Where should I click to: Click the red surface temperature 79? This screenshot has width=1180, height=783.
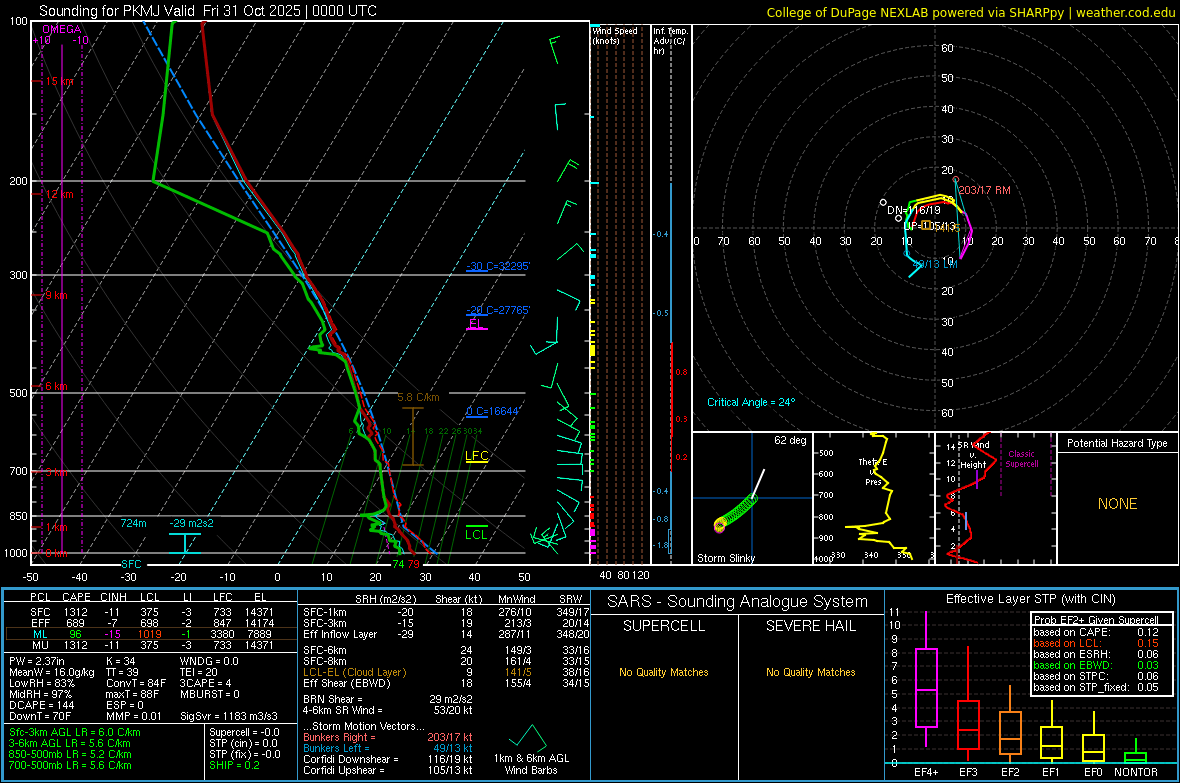[x=414, y=564]
